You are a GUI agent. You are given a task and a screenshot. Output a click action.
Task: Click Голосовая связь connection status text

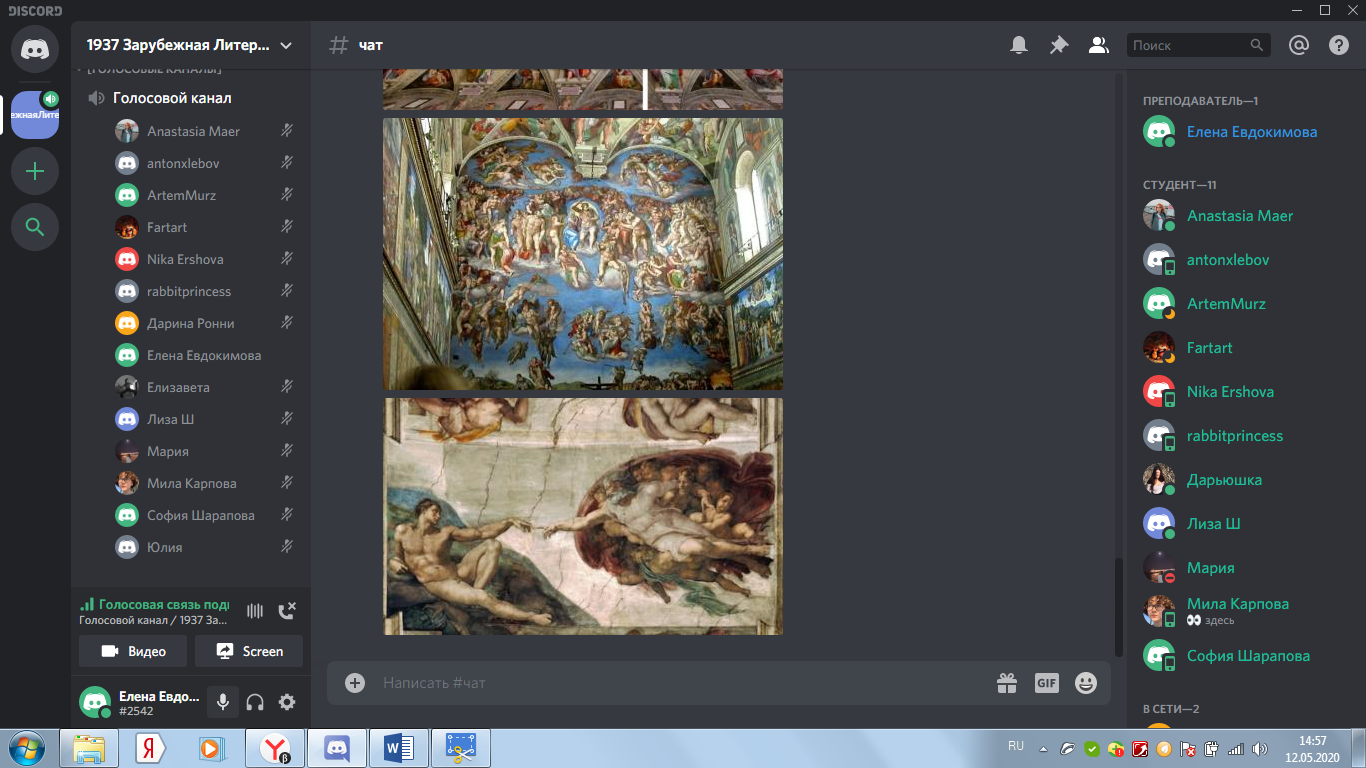point(164,604)
